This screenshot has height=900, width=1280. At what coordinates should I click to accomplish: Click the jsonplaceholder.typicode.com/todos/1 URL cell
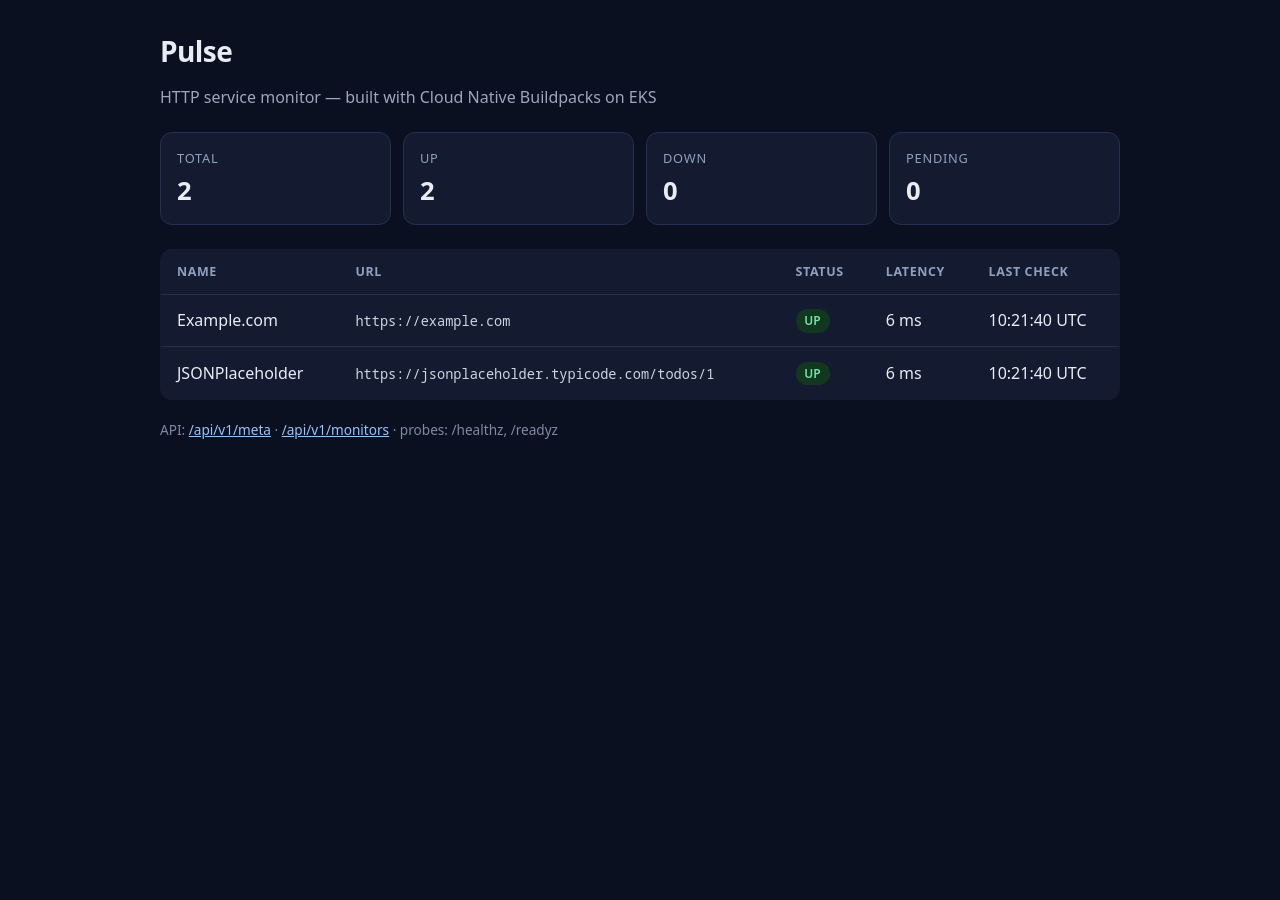tap(535, 374)
